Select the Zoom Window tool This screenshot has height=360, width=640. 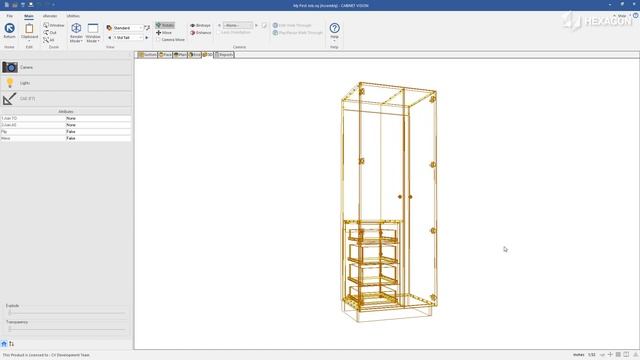pyautogui.click(x=54, y=25)
